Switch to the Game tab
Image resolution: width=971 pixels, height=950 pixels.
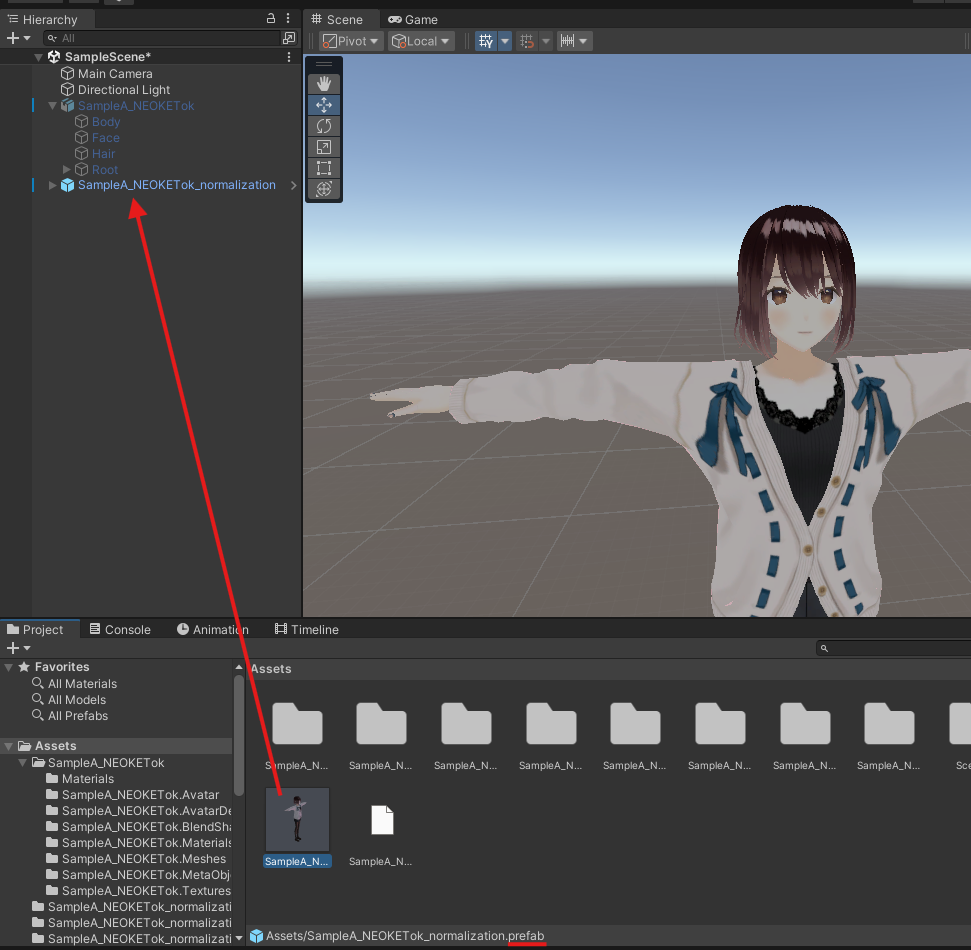tap(413, 19)
